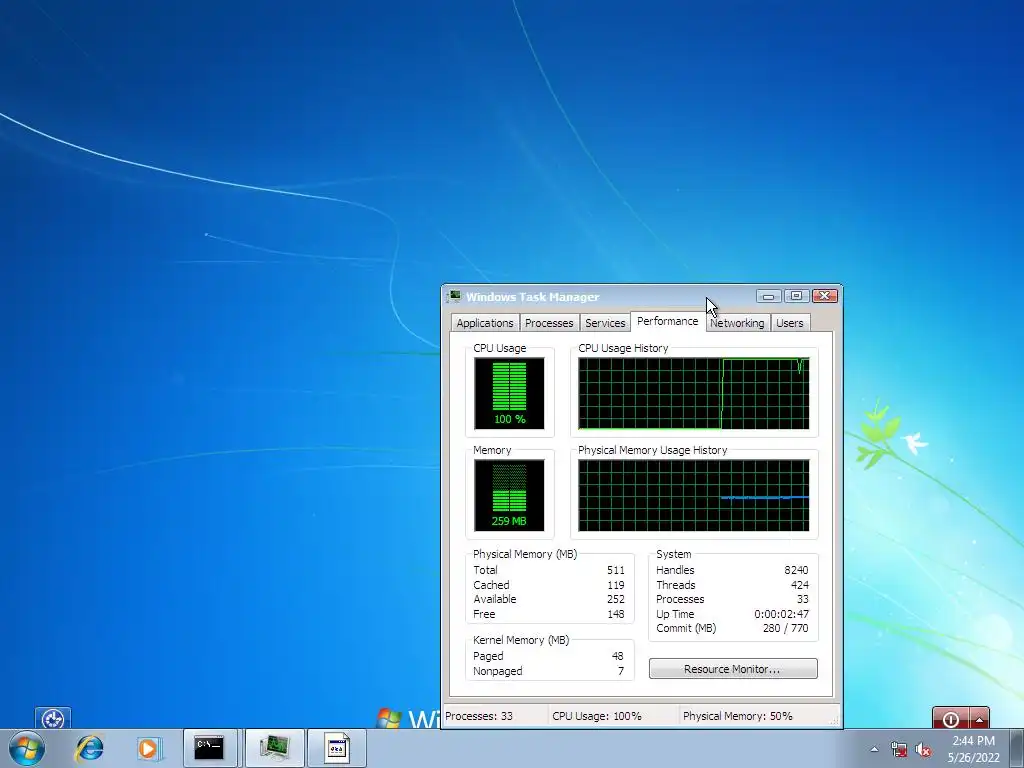Viewport: 1024px width, 768px height.
Task: Click the muted volume tray icon
Action: point(923,750)
